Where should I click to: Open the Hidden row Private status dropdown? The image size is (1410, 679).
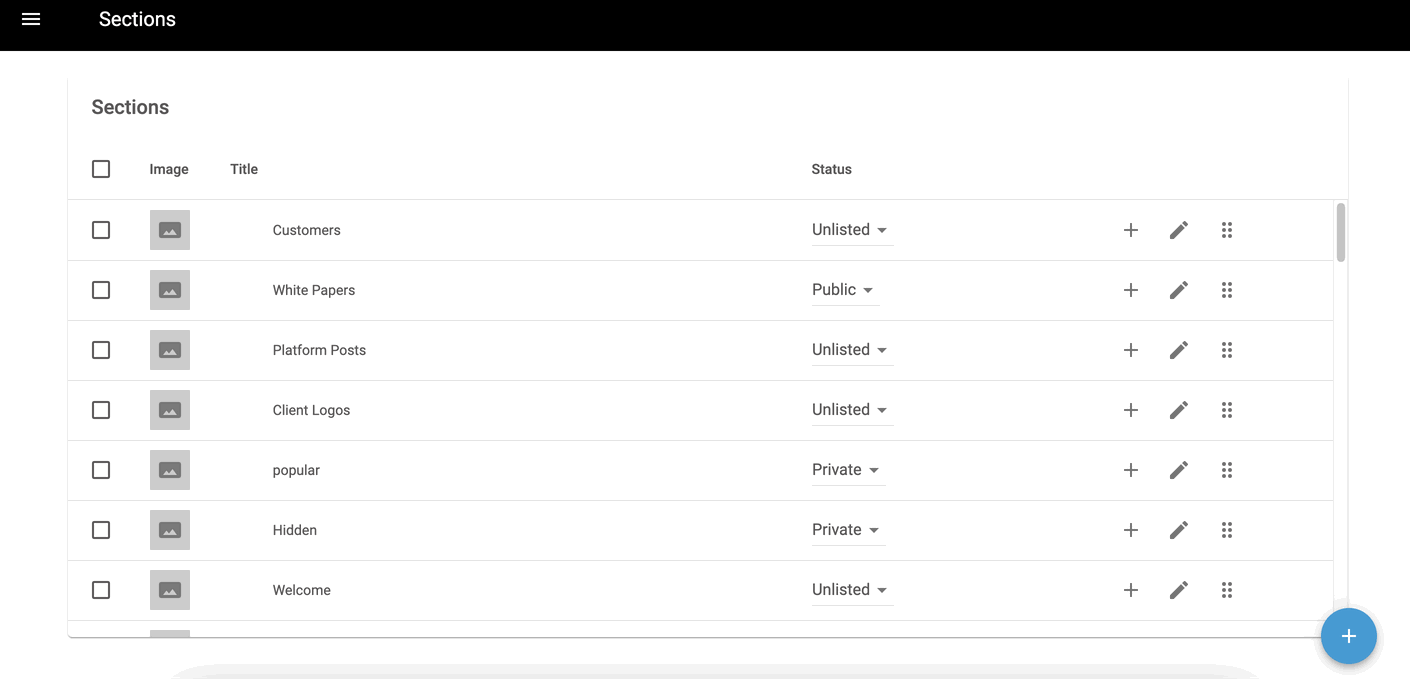[x=846, y=530]
